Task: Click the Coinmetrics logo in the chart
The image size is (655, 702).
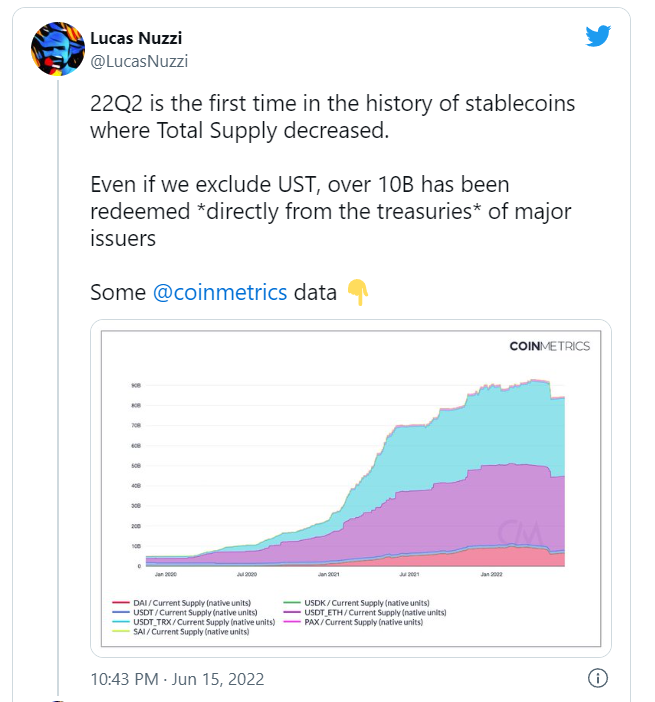Action: click(x=549, y=346)
